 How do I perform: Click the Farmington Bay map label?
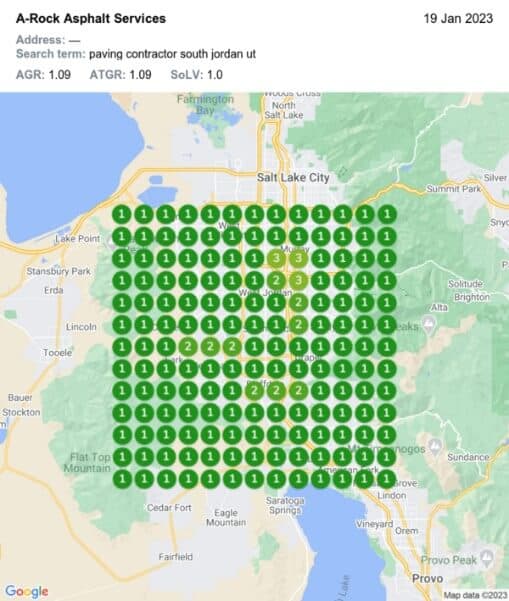tap(205, 104)
